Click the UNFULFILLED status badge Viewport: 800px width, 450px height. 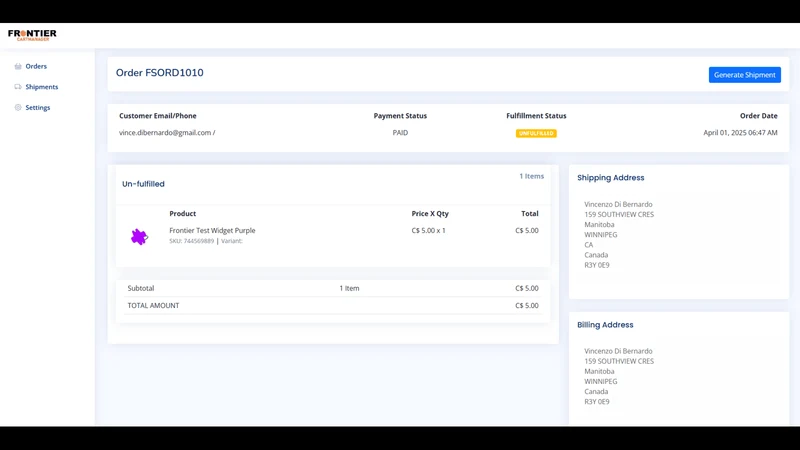(536, 133)
